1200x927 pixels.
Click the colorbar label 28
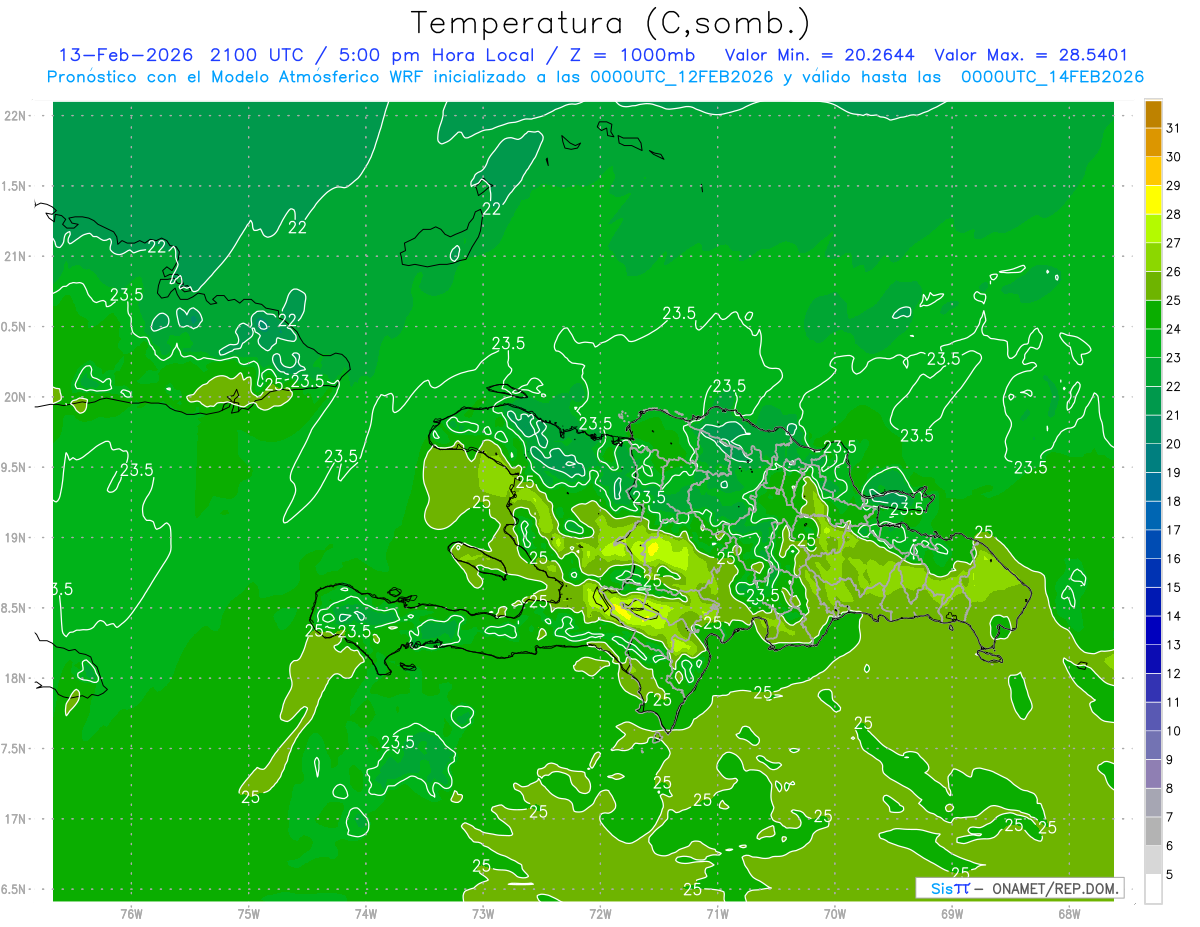pos(1173,214)
